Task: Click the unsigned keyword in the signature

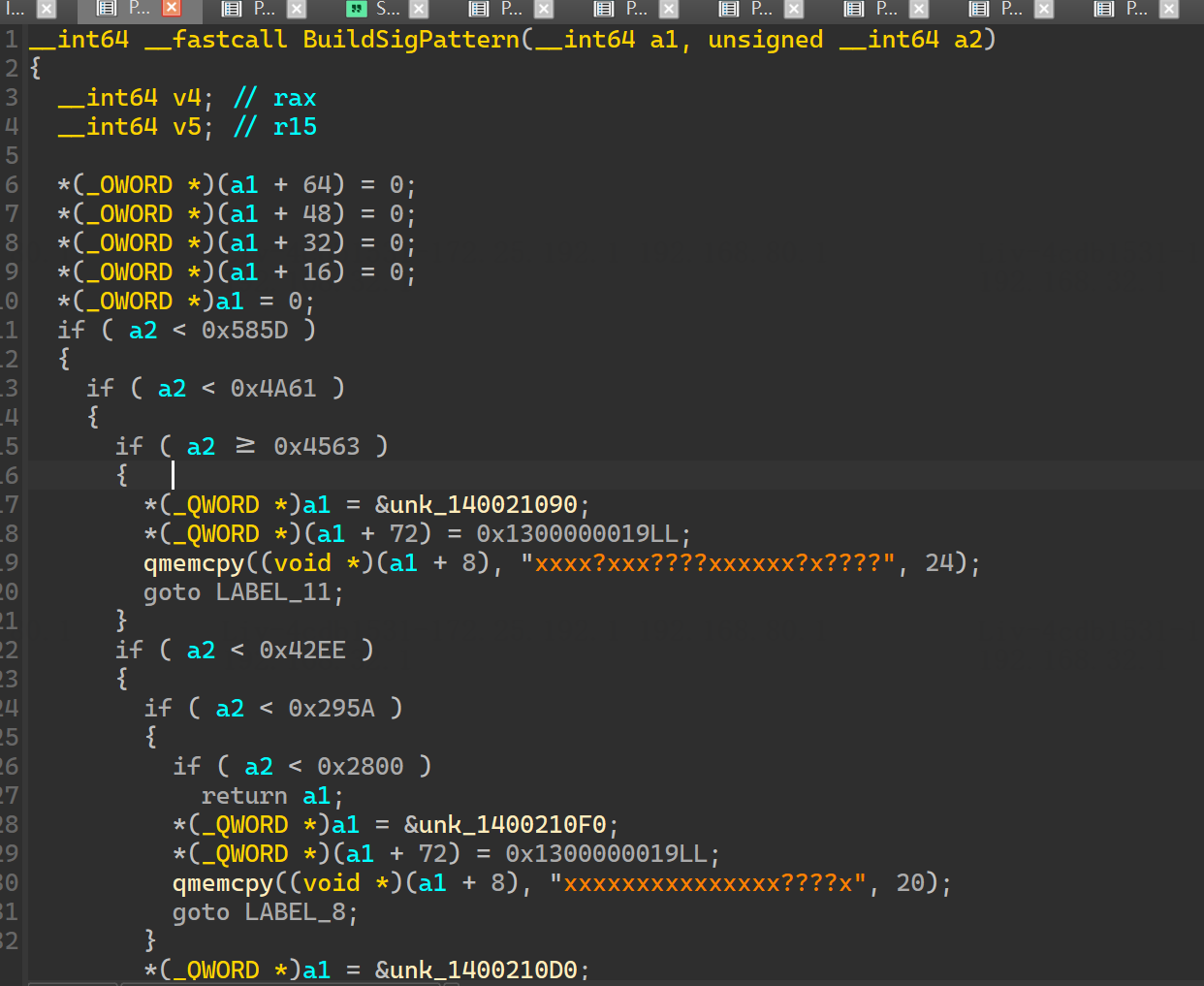Action: (x=766, y=40)
